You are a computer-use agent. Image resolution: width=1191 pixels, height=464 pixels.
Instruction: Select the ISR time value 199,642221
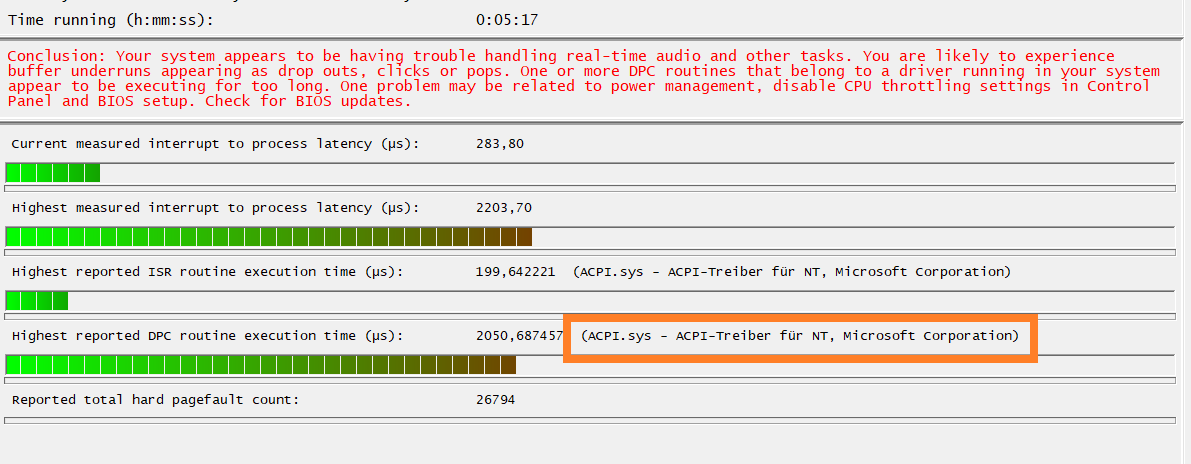(x=515, y=271)
